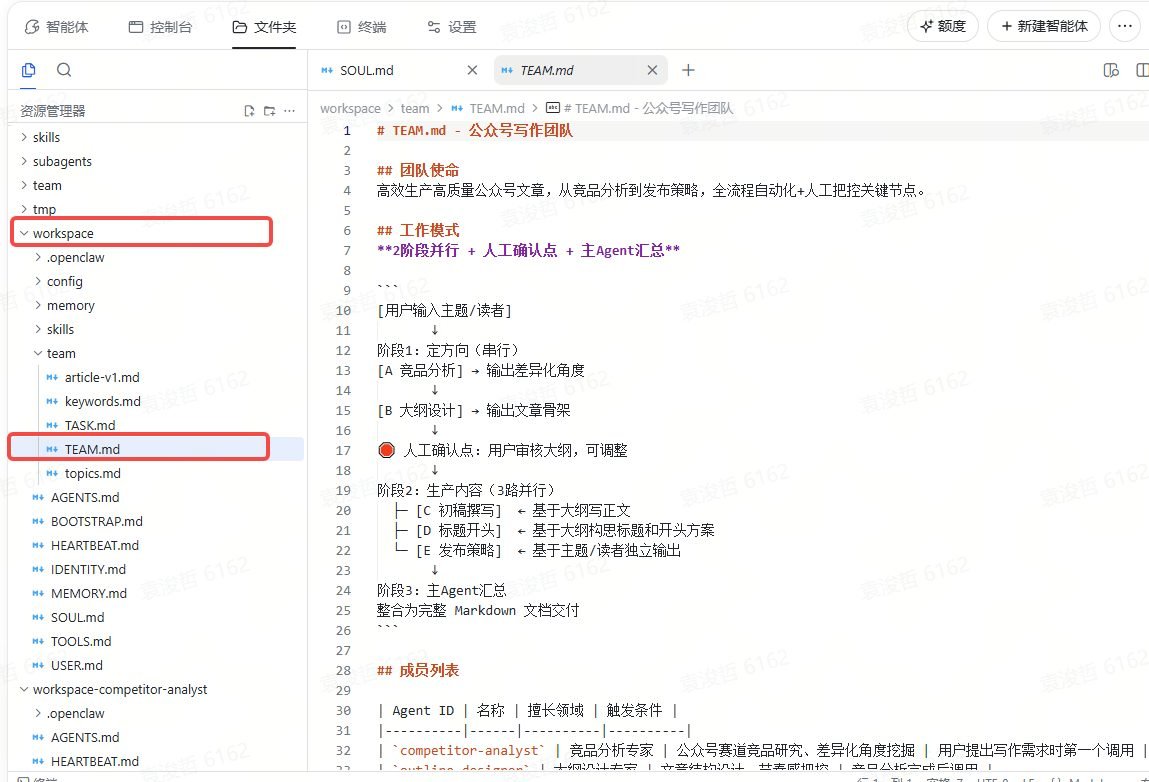Open the three-dot more menu at top right

(1125, 26)
